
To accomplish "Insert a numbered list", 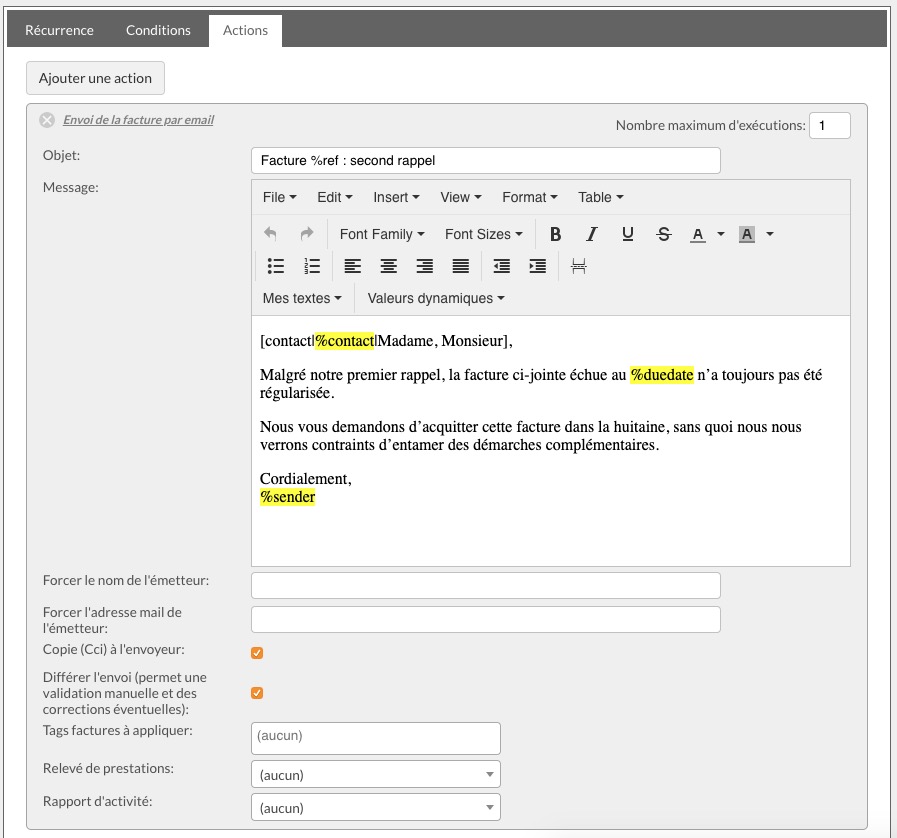I will tap(312, 266).
